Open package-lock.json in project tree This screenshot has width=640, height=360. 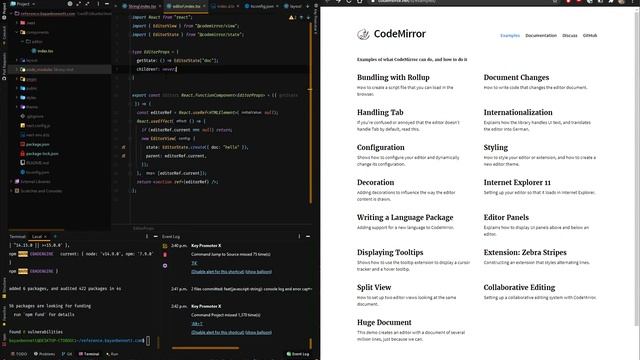click(42, 153)
